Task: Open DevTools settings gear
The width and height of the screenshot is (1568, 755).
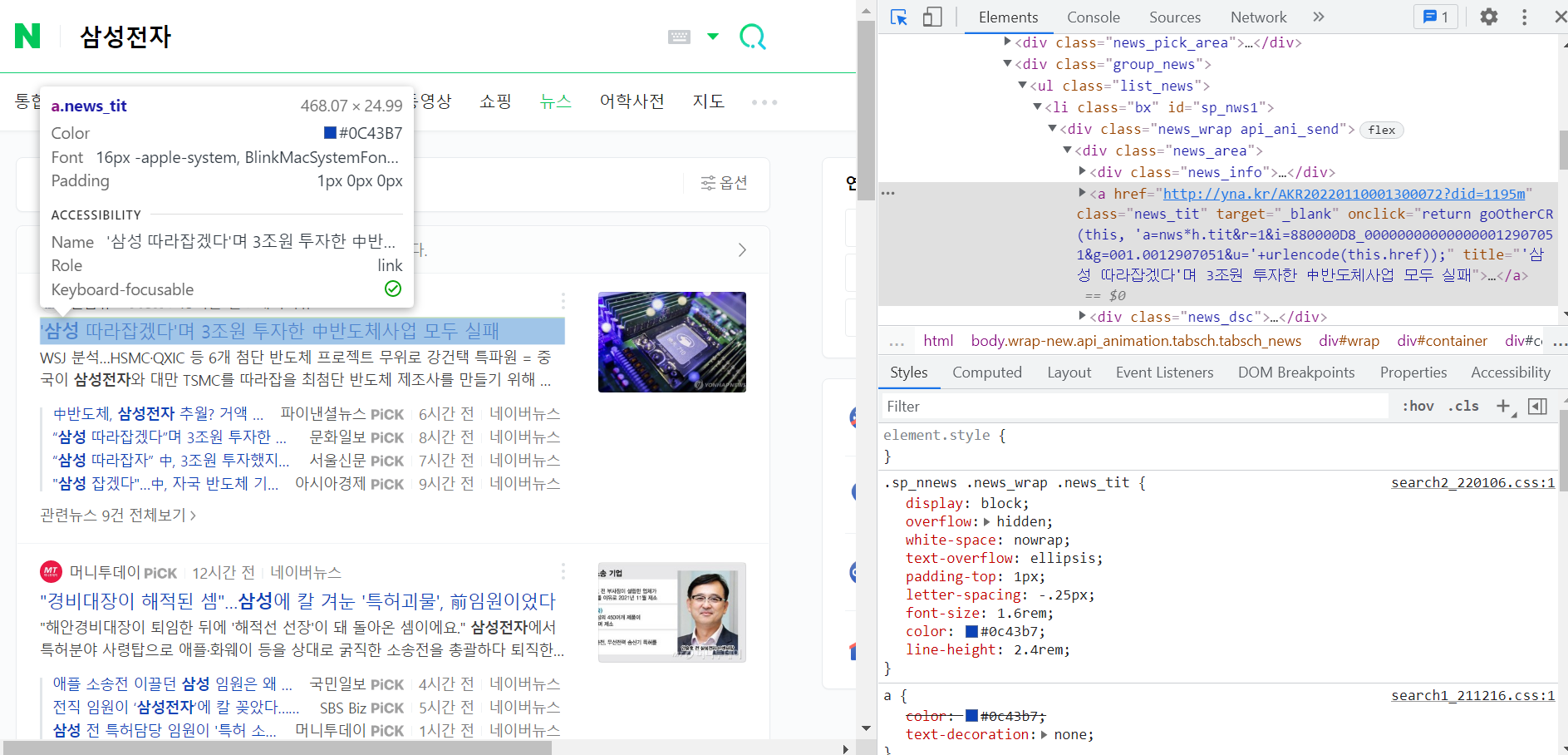Action: tap(1489, 17)
